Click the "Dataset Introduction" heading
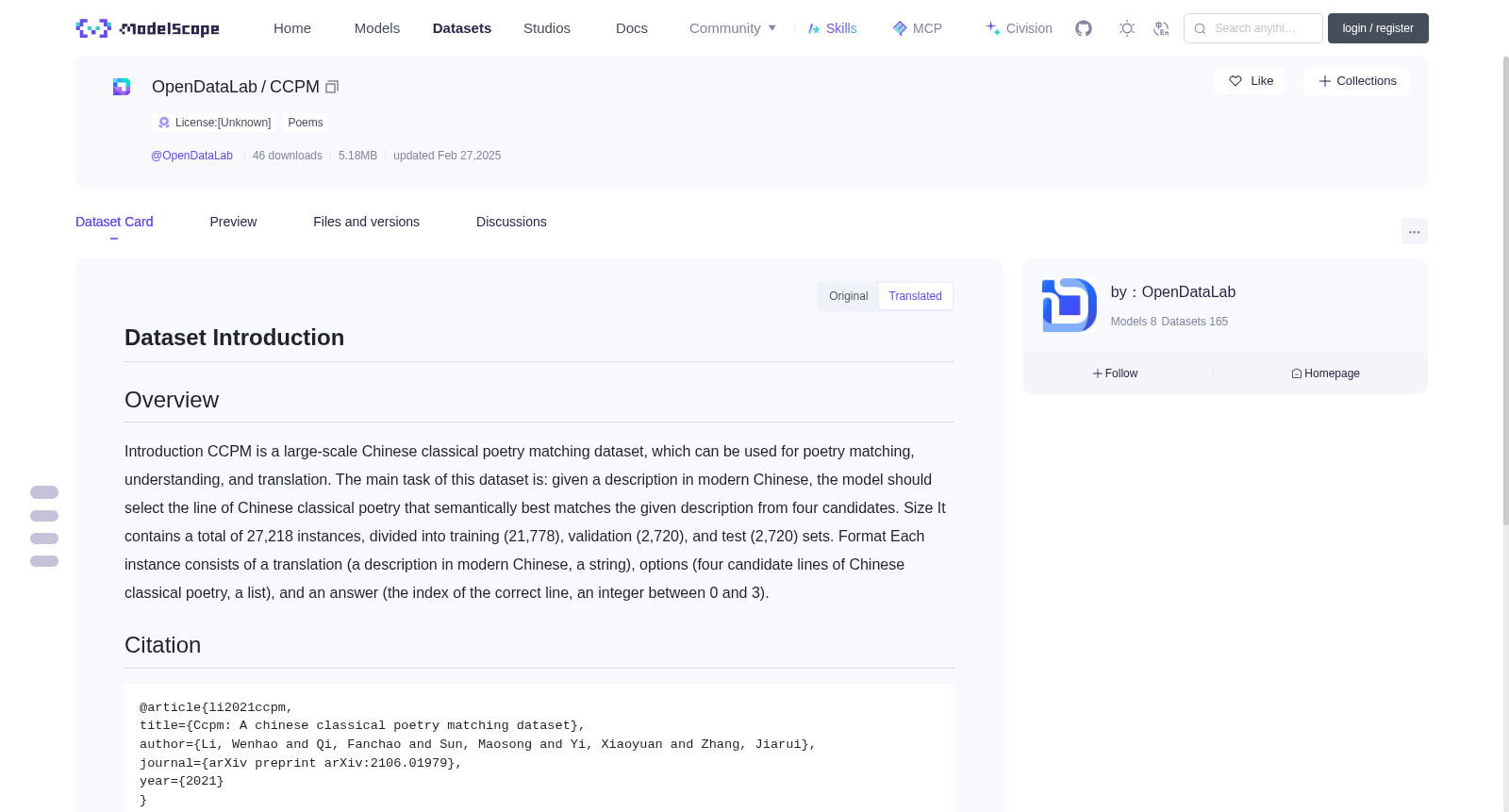The height and width of the screenshot is (812, 1509). (x=234, y=338)
